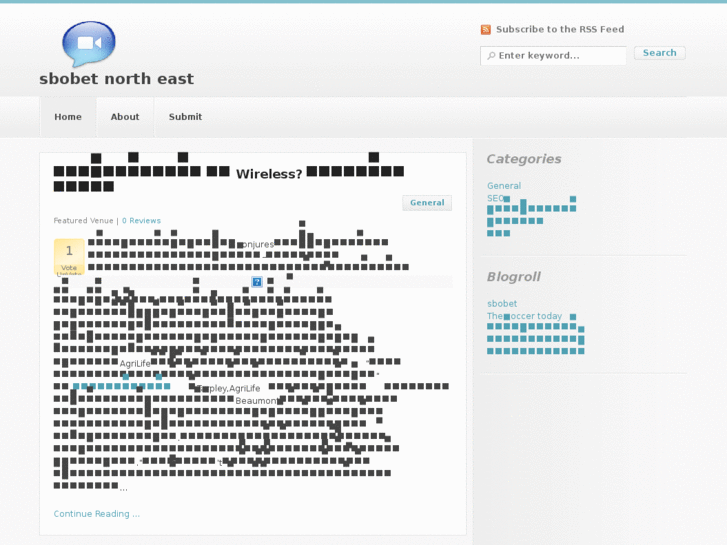Open the About page
This screenshot has height=545, width=727.
click(x=125, y=117)
